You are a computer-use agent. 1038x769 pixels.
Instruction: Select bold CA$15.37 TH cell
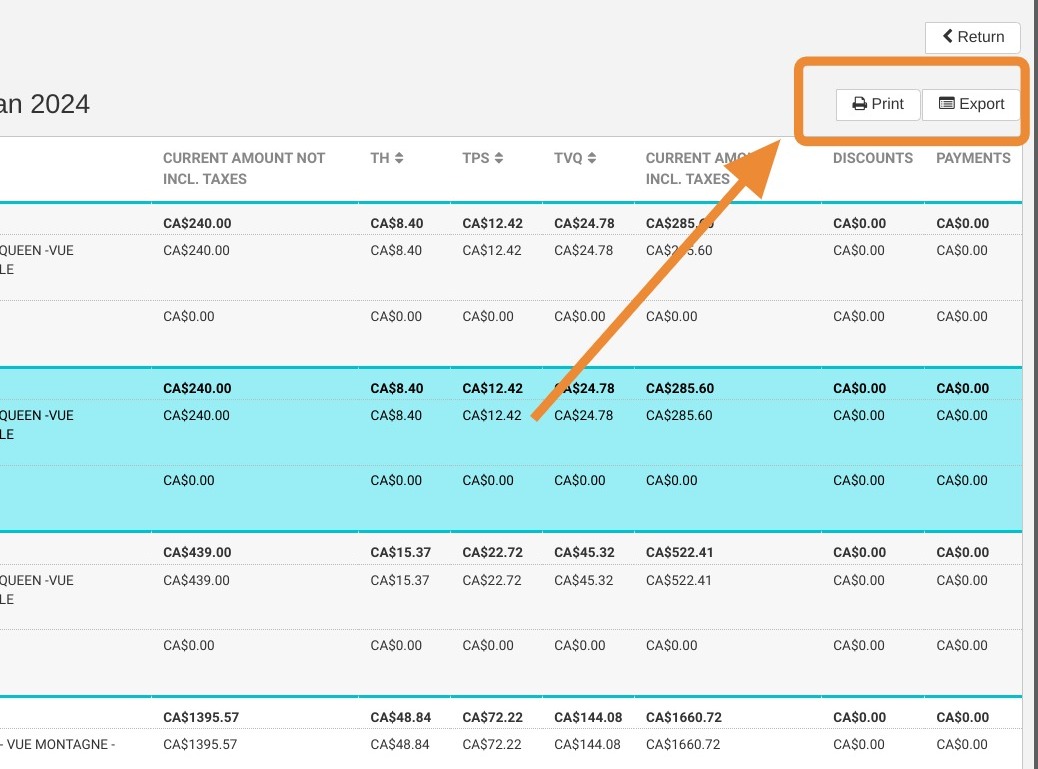click(x=401, y=553)
